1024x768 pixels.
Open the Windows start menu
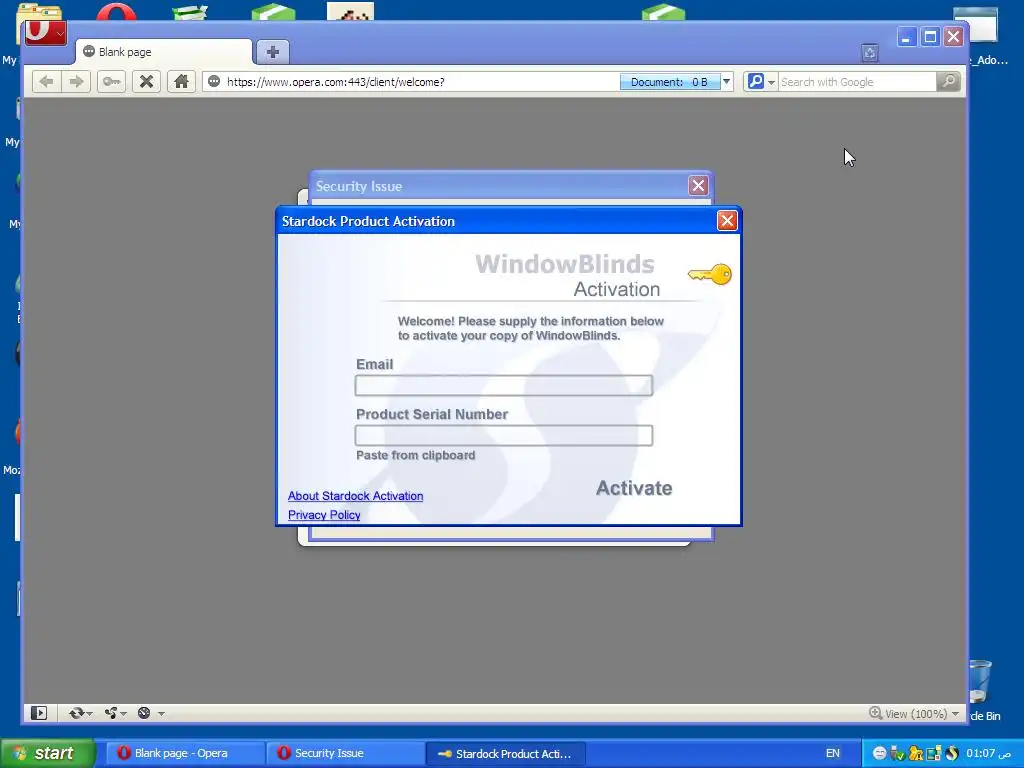[x=47, y=753]
